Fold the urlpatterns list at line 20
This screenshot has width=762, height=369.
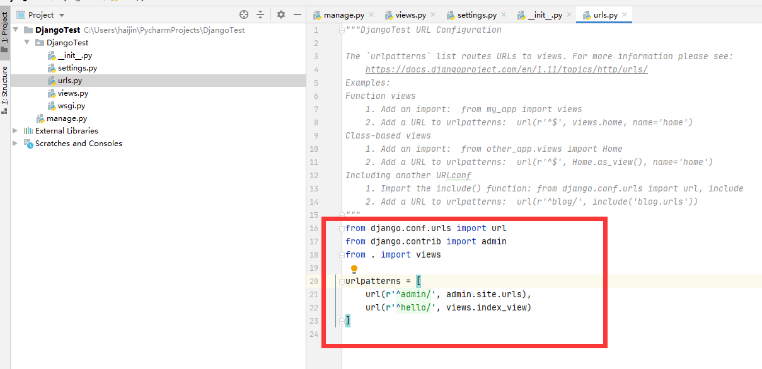click(342, 281)
